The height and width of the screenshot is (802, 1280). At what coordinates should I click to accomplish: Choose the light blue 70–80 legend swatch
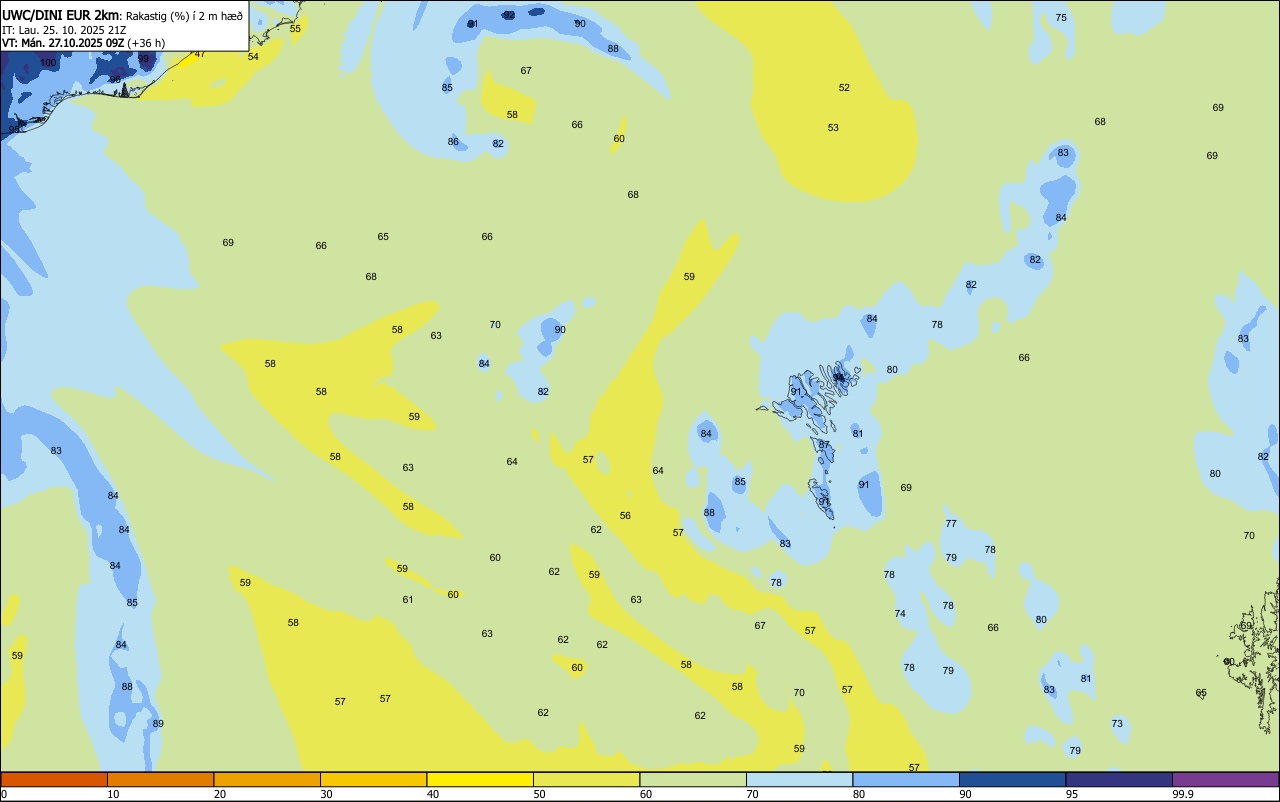point(799,779)
